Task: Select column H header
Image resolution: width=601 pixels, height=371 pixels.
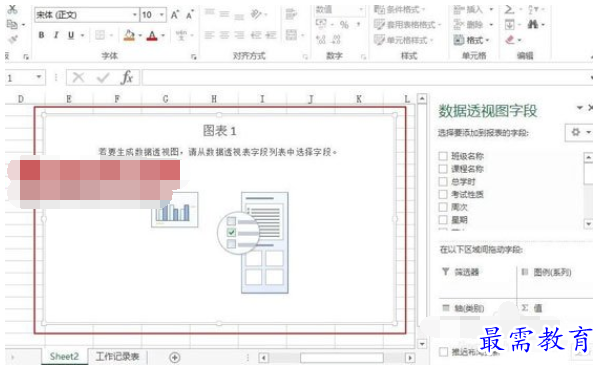Action: point(214,99)
